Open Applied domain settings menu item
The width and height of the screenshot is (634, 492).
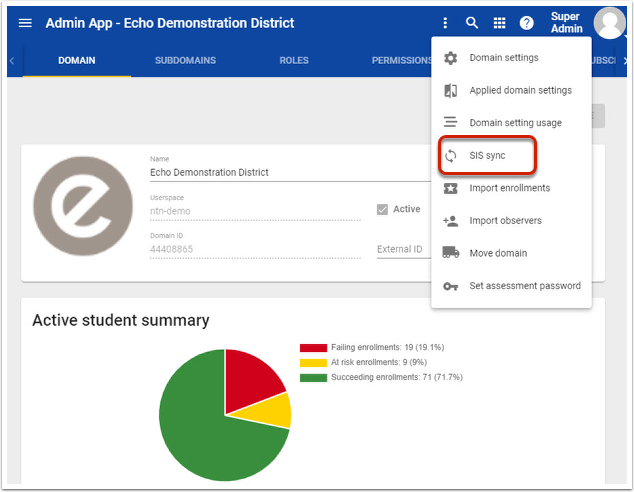coord(520,90)
